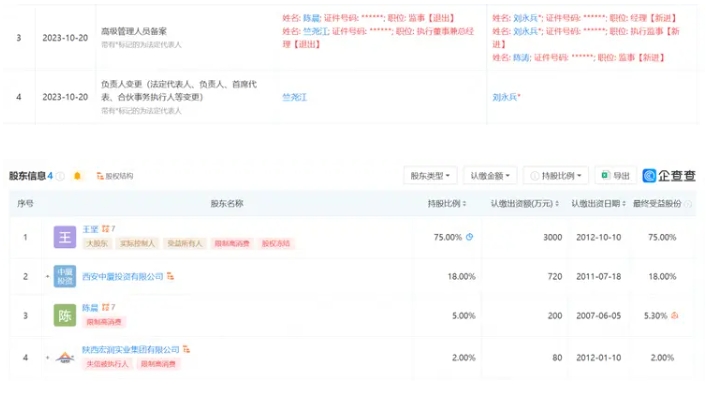707x399 pixels.
Task: Click the 2012-01-10 subscription date
Action: (598, 358)
